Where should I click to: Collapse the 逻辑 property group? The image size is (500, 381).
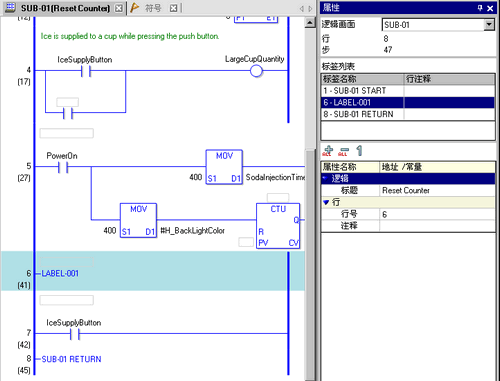click(x=326, y=178)
